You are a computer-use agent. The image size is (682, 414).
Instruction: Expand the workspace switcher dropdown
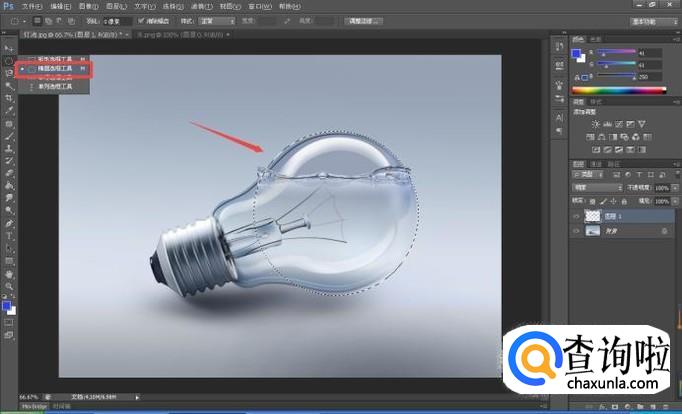[x=652, y=19]
